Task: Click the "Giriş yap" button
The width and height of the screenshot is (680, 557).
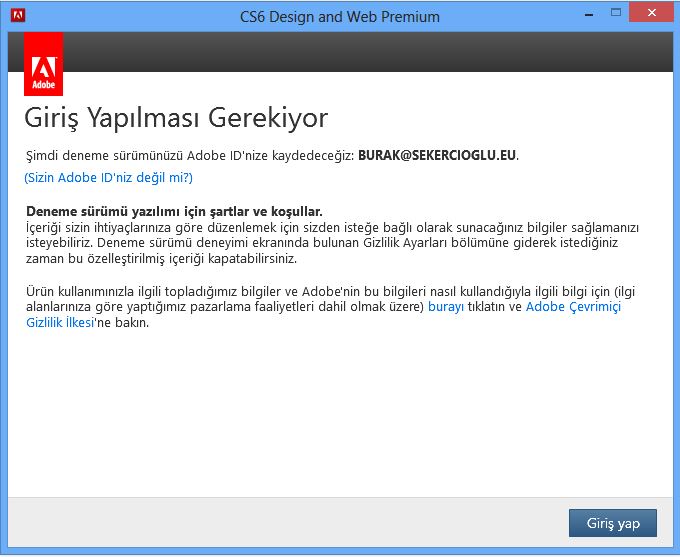Action: [x=613, y=523]
